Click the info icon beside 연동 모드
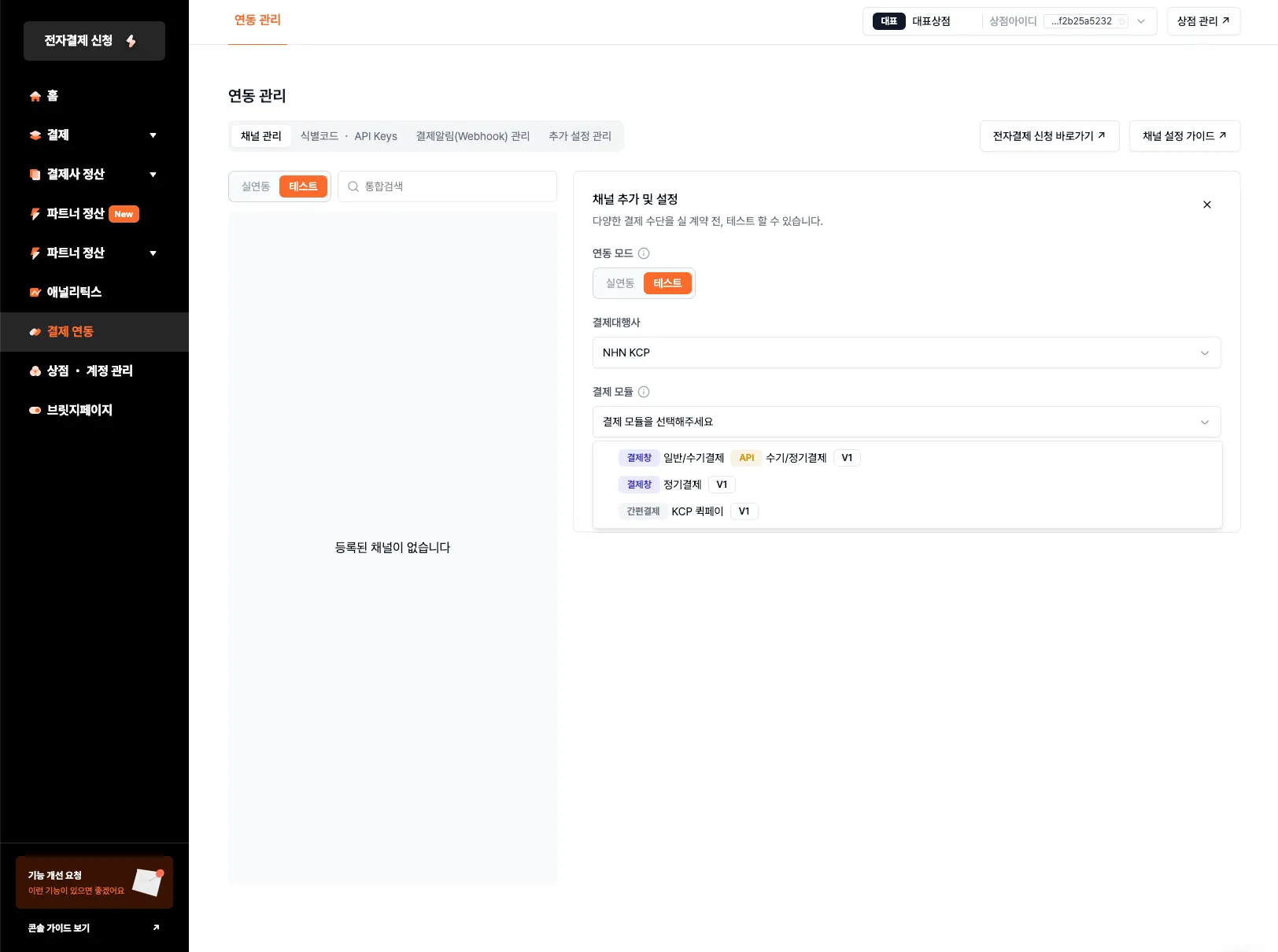 coord(644,253)
